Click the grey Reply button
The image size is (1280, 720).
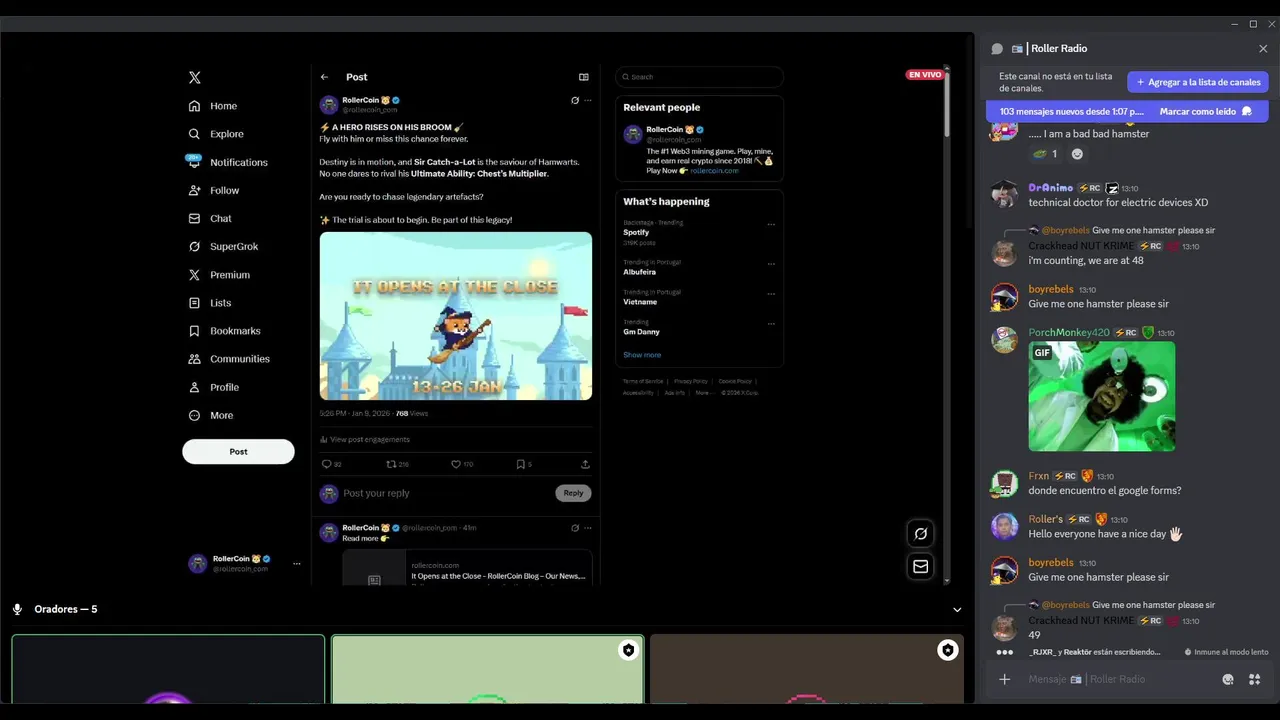[x=573, y=493]
